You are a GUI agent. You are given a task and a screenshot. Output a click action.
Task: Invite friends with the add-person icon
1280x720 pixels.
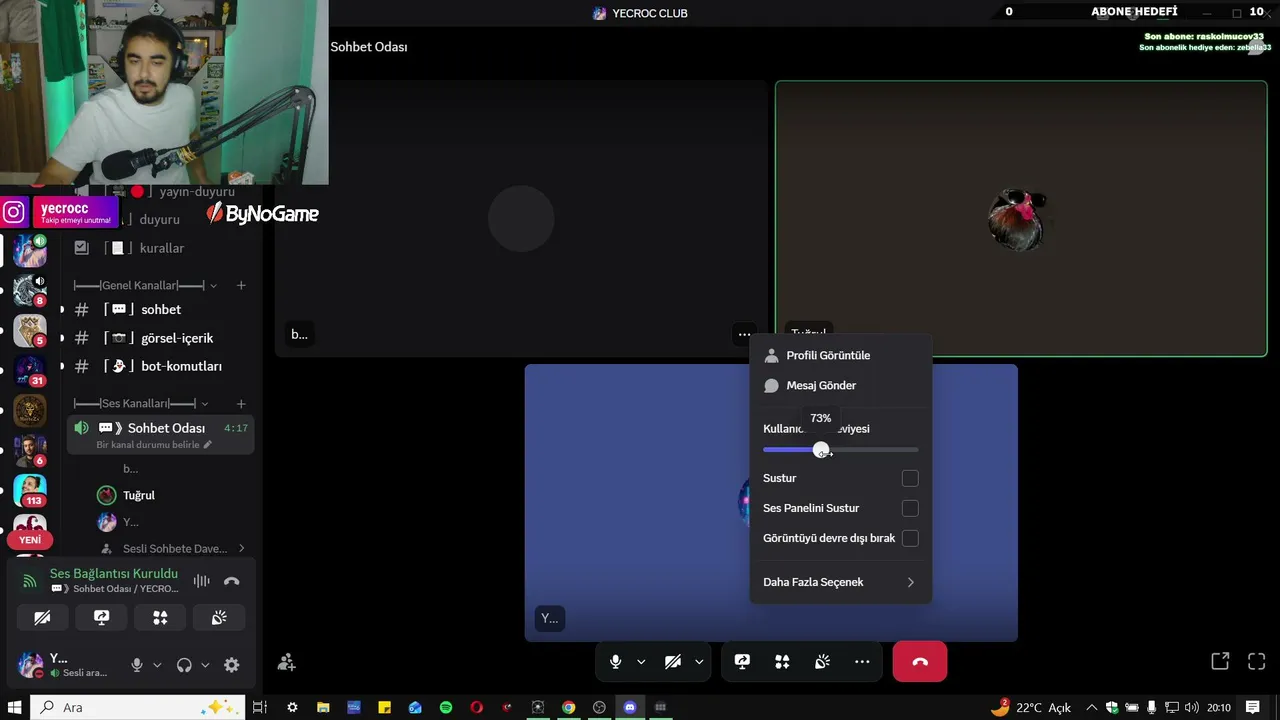tap(287, 662)
